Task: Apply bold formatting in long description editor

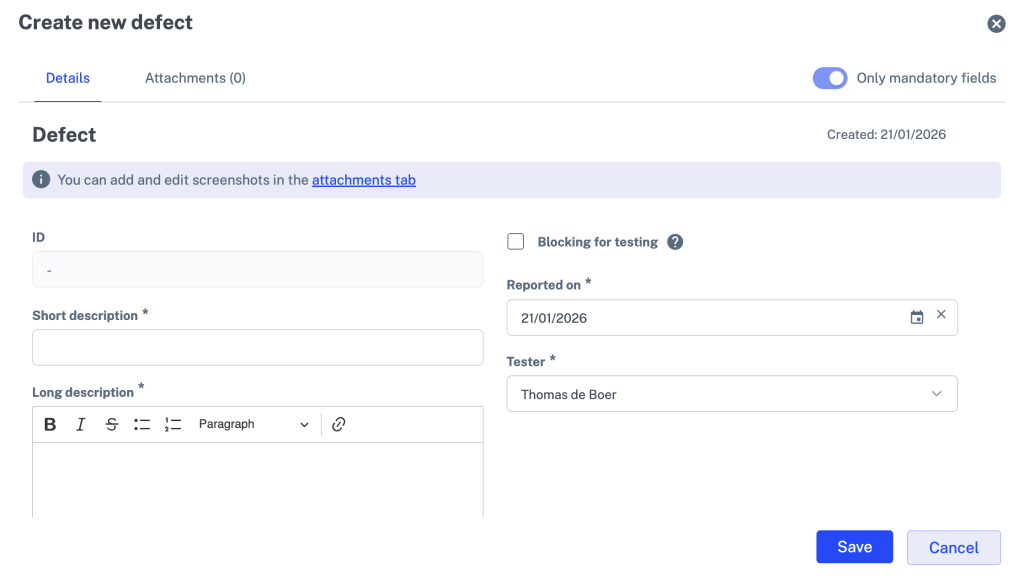Action: [x=50, y=425]
